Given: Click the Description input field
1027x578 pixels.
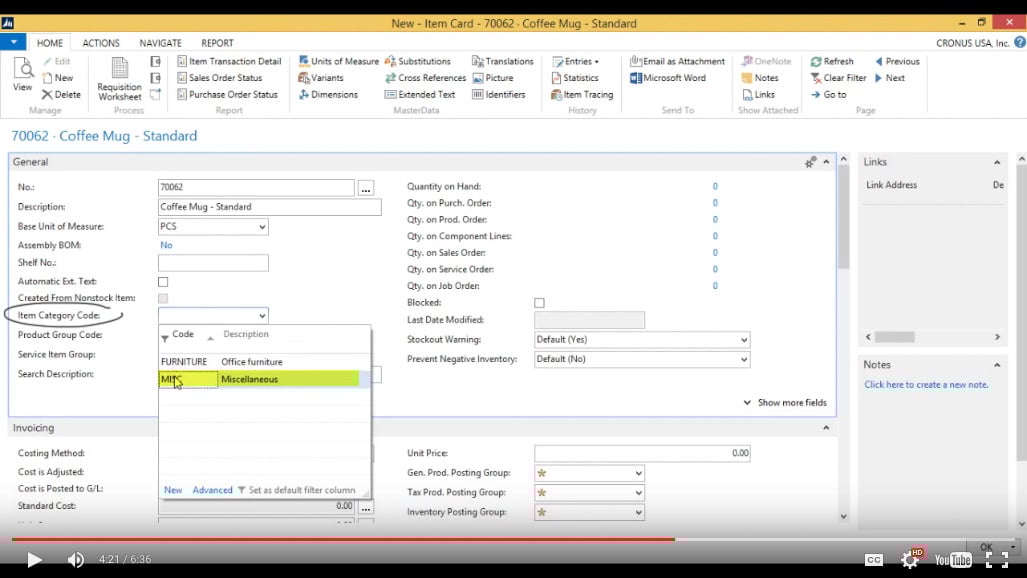Looking at the screenshot, I should pos(270,207).
